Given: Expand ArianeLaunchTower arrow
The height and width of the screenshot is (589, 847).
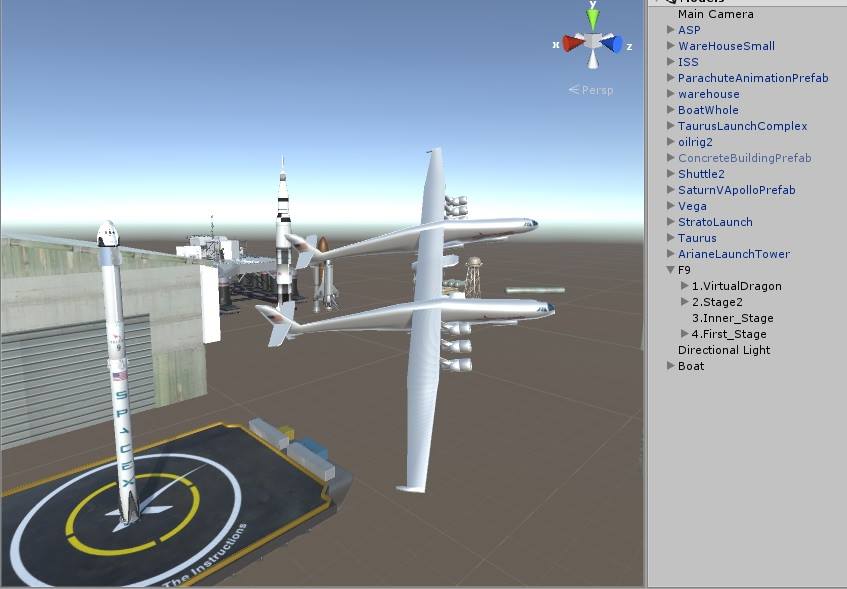Looking at the screenshot, I should [x=670, y=253].
